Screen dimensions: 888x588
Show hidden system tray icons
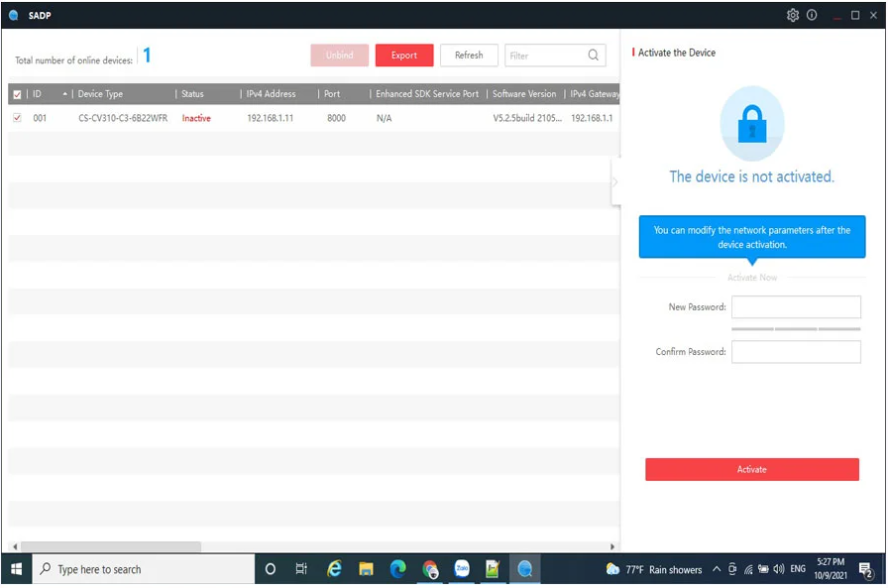click(717, 569)
